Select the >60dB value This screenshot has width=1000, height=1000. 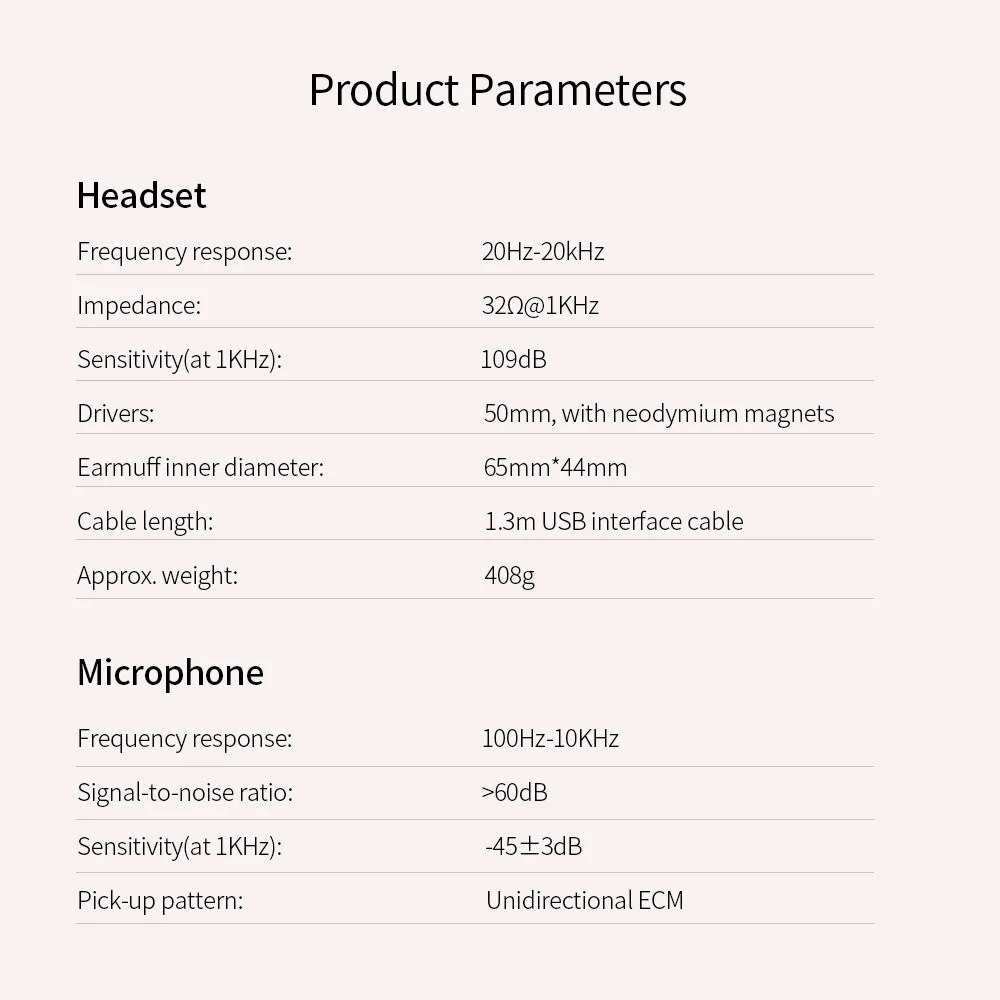[514, 793]
